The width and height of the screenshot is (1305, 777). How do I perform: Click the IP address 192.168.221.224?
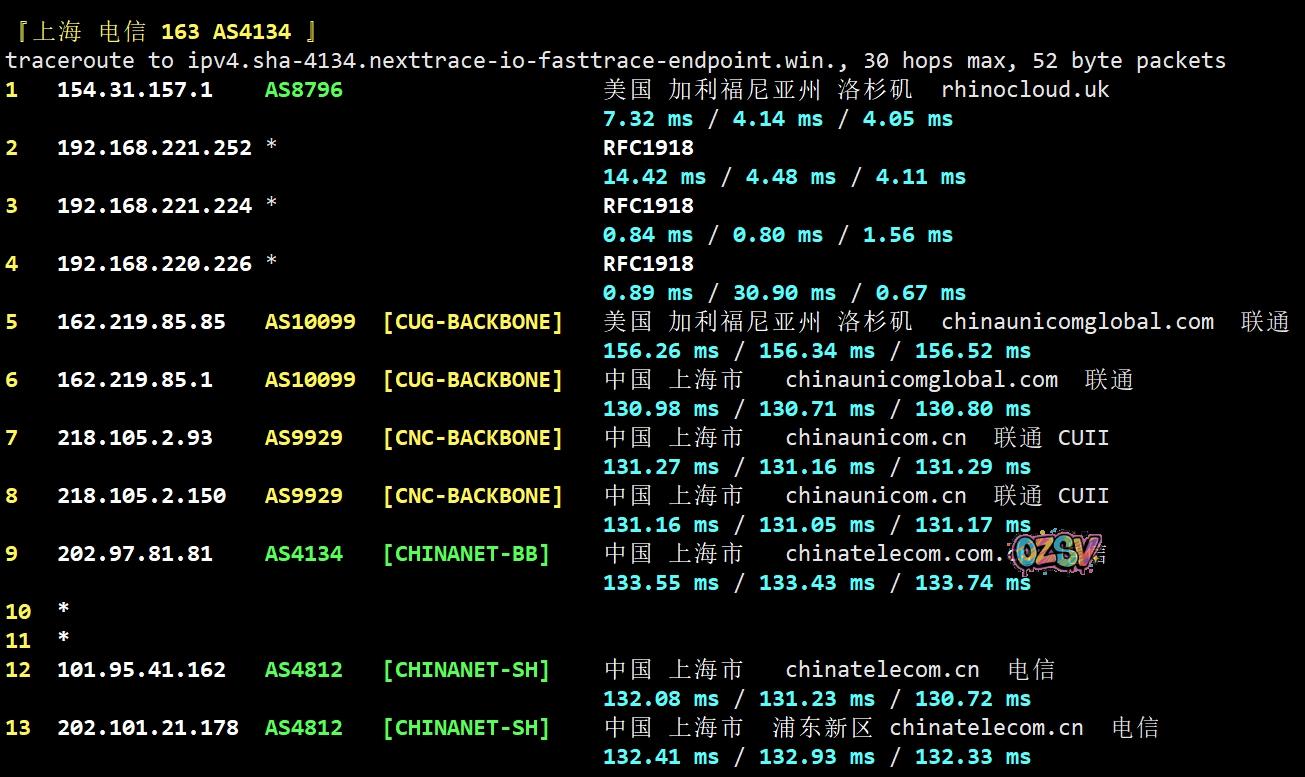[154, 206]
